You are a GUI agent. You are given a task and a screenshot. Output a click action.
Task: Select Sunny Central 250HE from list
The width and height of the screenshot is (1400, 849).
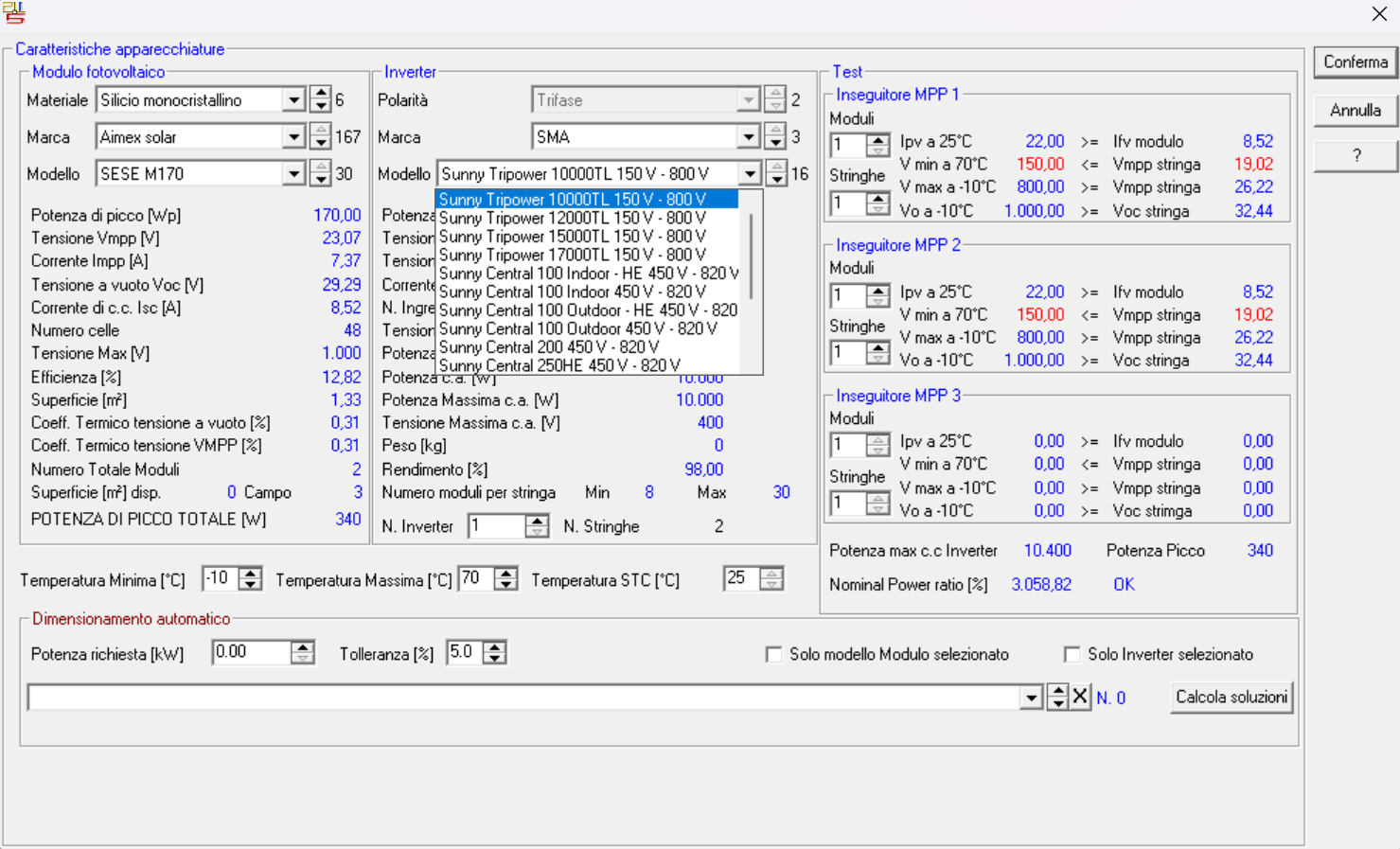pyautogui.click(x=587, y=365)
